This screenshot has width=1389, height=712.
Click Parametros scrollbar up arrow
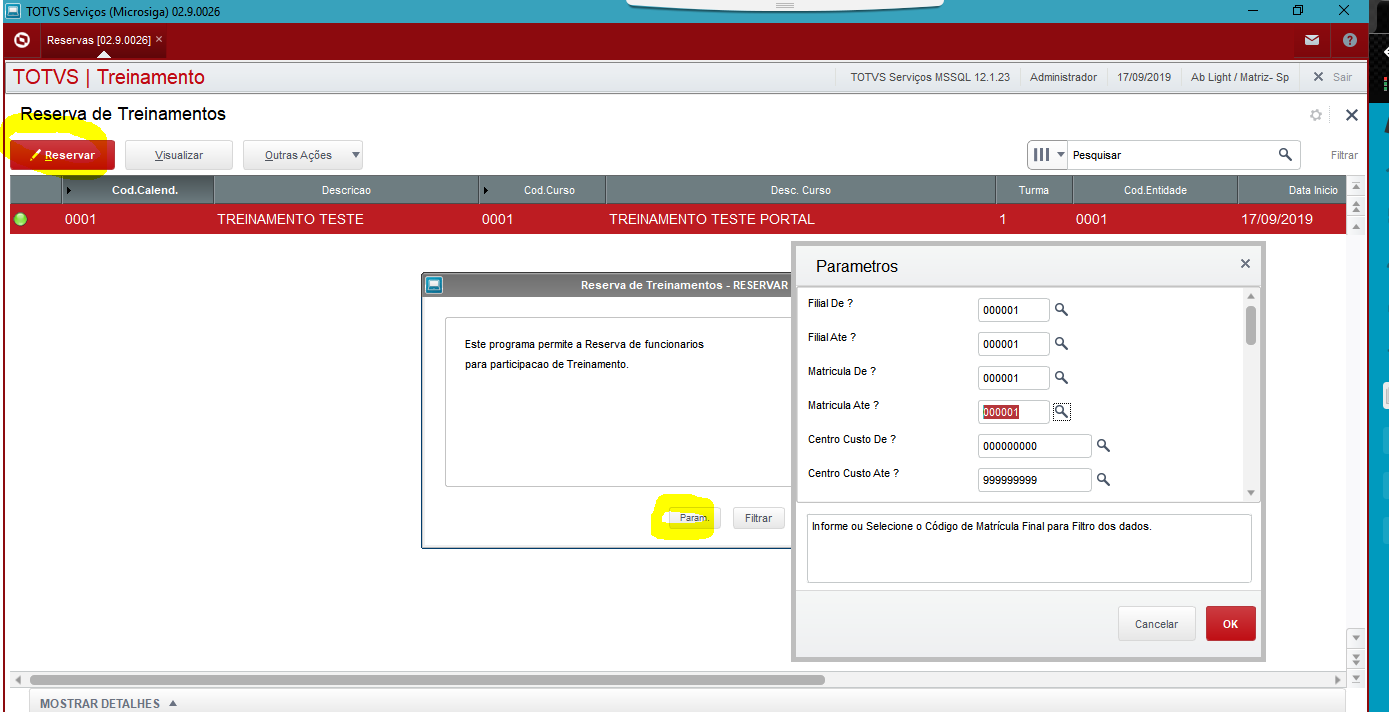coord(1251,295)
